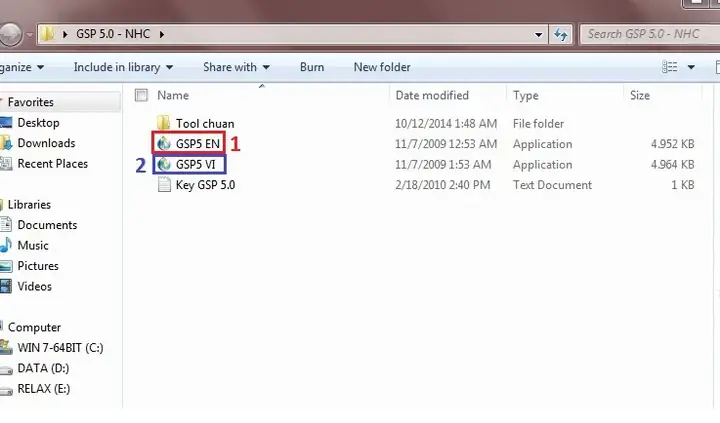Viewport: 720px width, 423px height.
Task: Open recent pages dropdown beside Back button
Action: [29, 34]
